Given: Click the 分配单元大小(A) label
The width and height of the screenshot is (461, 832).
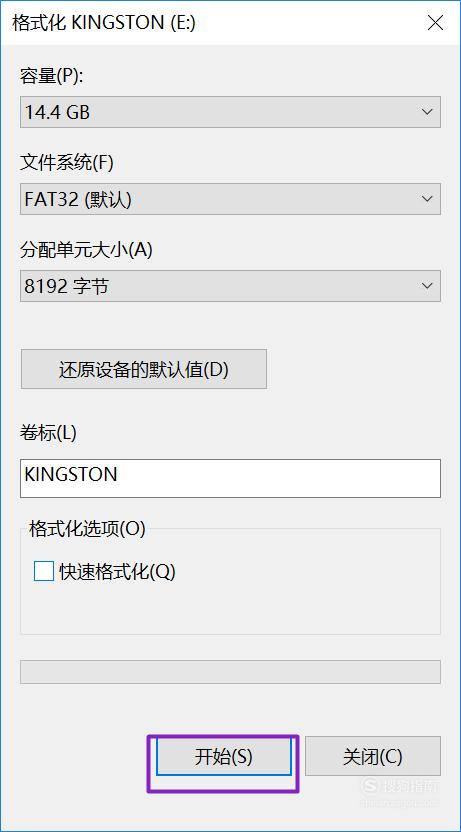Looking at the screenshot, I should (86, 249).
